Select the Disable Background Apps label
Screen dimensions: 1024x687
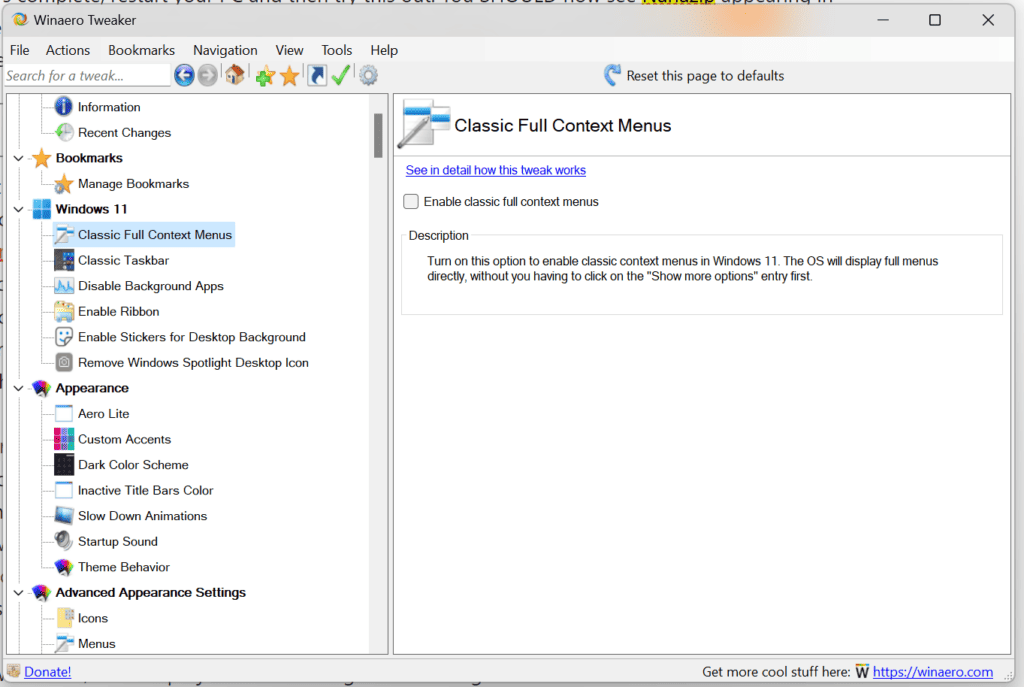coord(151,285)
